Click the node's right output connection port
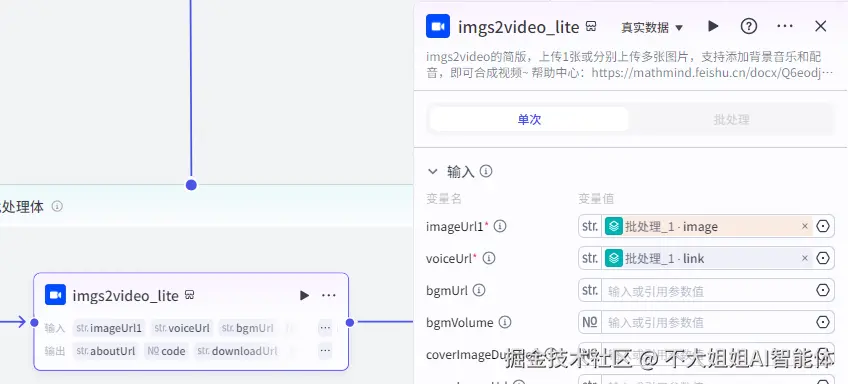Screen dimensions: 848x384 tap(349, 322)
